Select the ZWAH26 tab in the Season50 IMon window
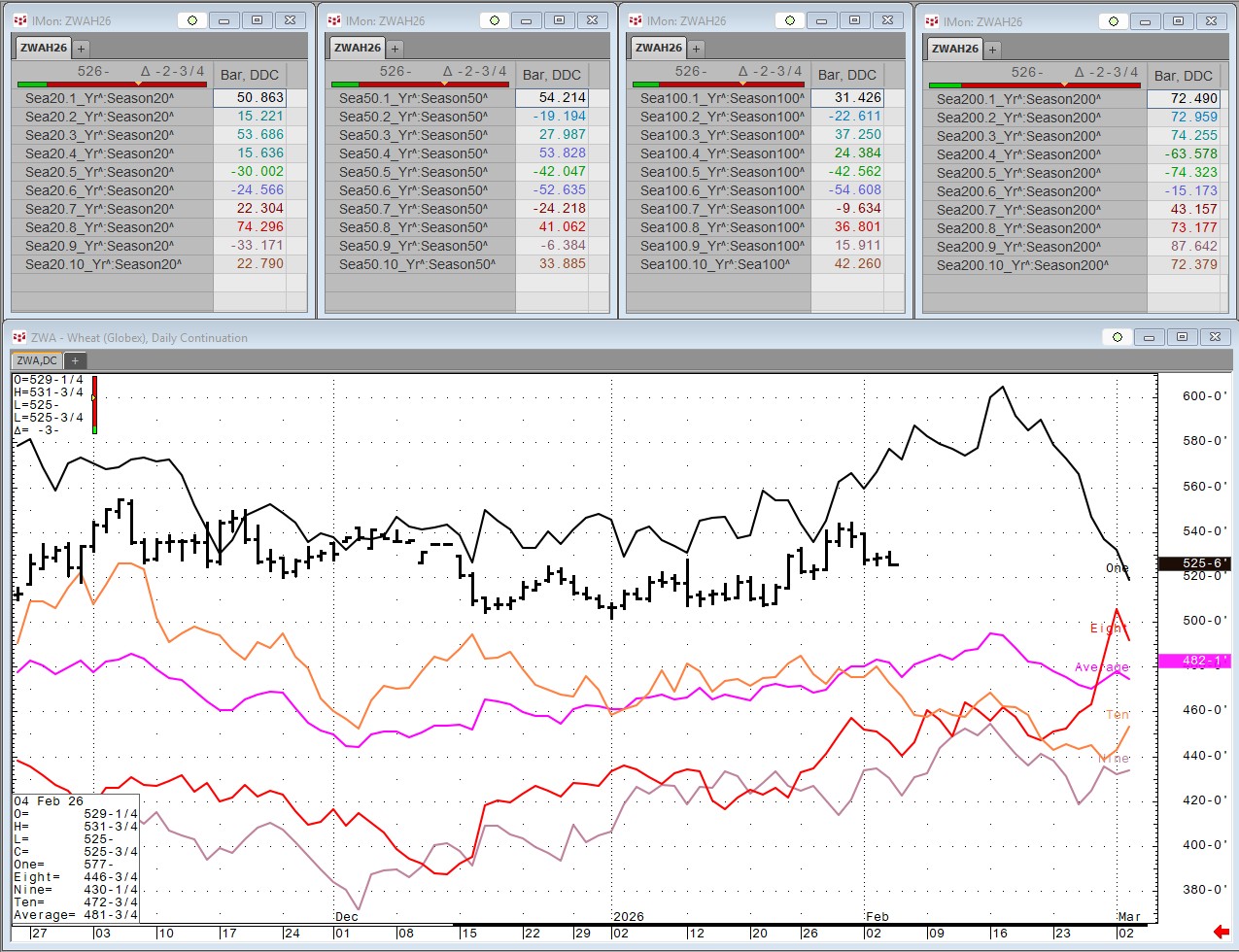 tap(358, 48)
